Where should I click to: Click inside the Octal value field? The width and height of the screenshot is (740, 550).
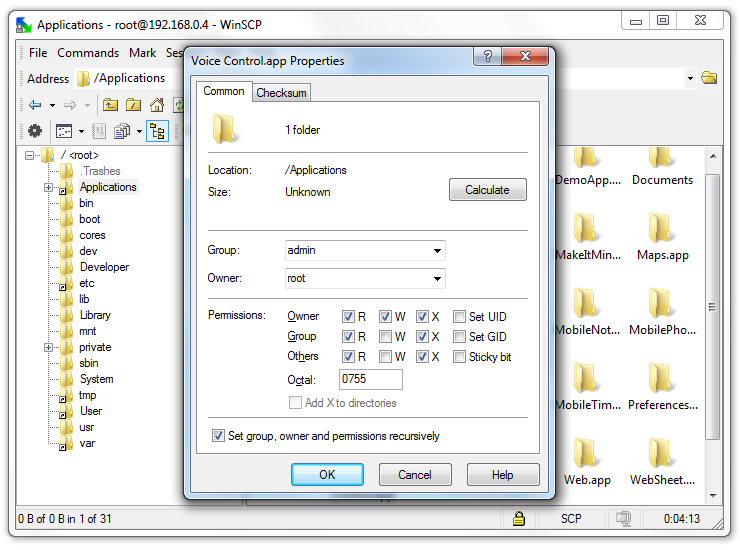tap(370, 380)
